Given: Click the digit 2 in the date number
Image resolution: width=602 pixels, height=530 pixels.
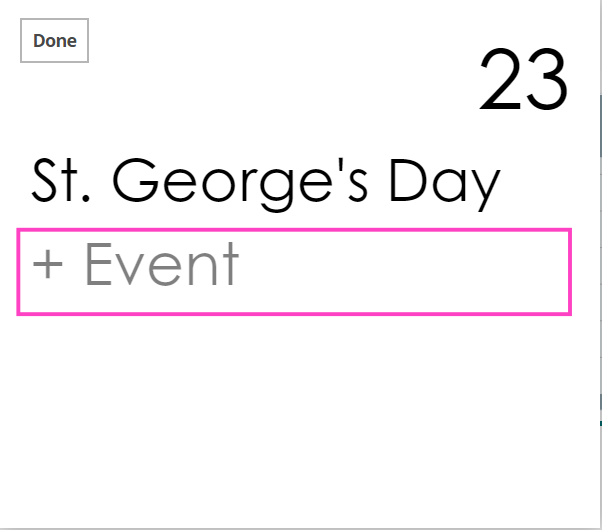Looking at the screenshot, I should tap(502, 82).
